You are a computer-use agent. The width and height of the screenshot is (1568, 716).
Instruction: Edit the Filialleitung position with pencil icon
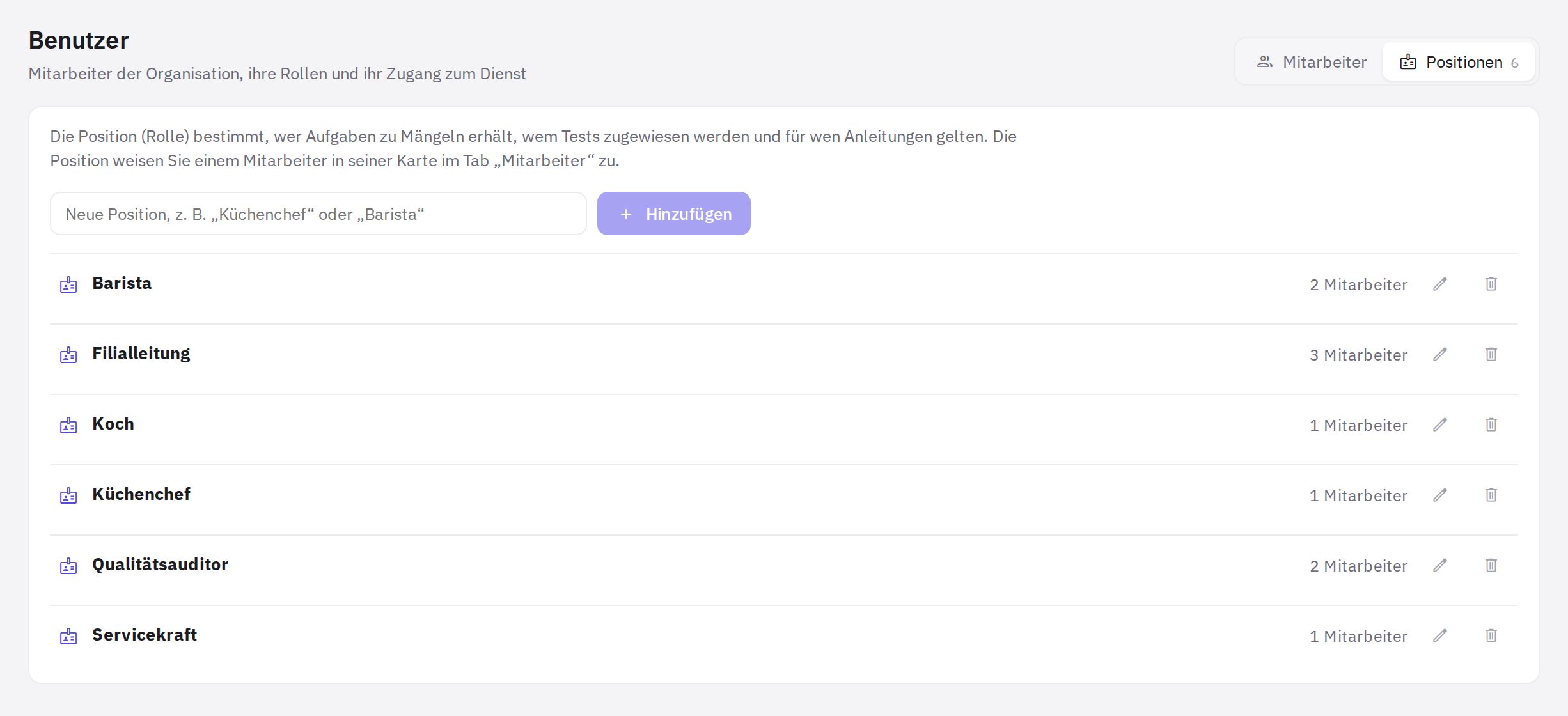1439,354
